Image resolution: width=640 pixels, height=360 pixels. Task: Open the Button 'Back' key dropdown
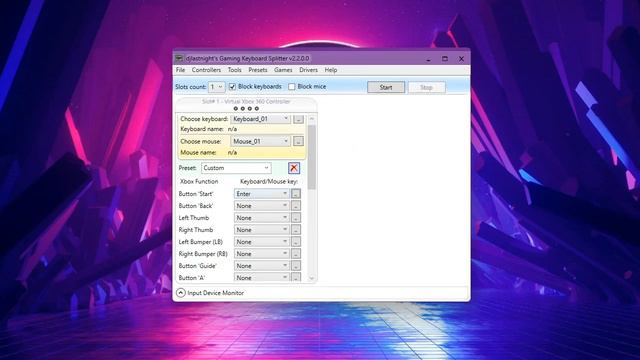pos(262,206)
